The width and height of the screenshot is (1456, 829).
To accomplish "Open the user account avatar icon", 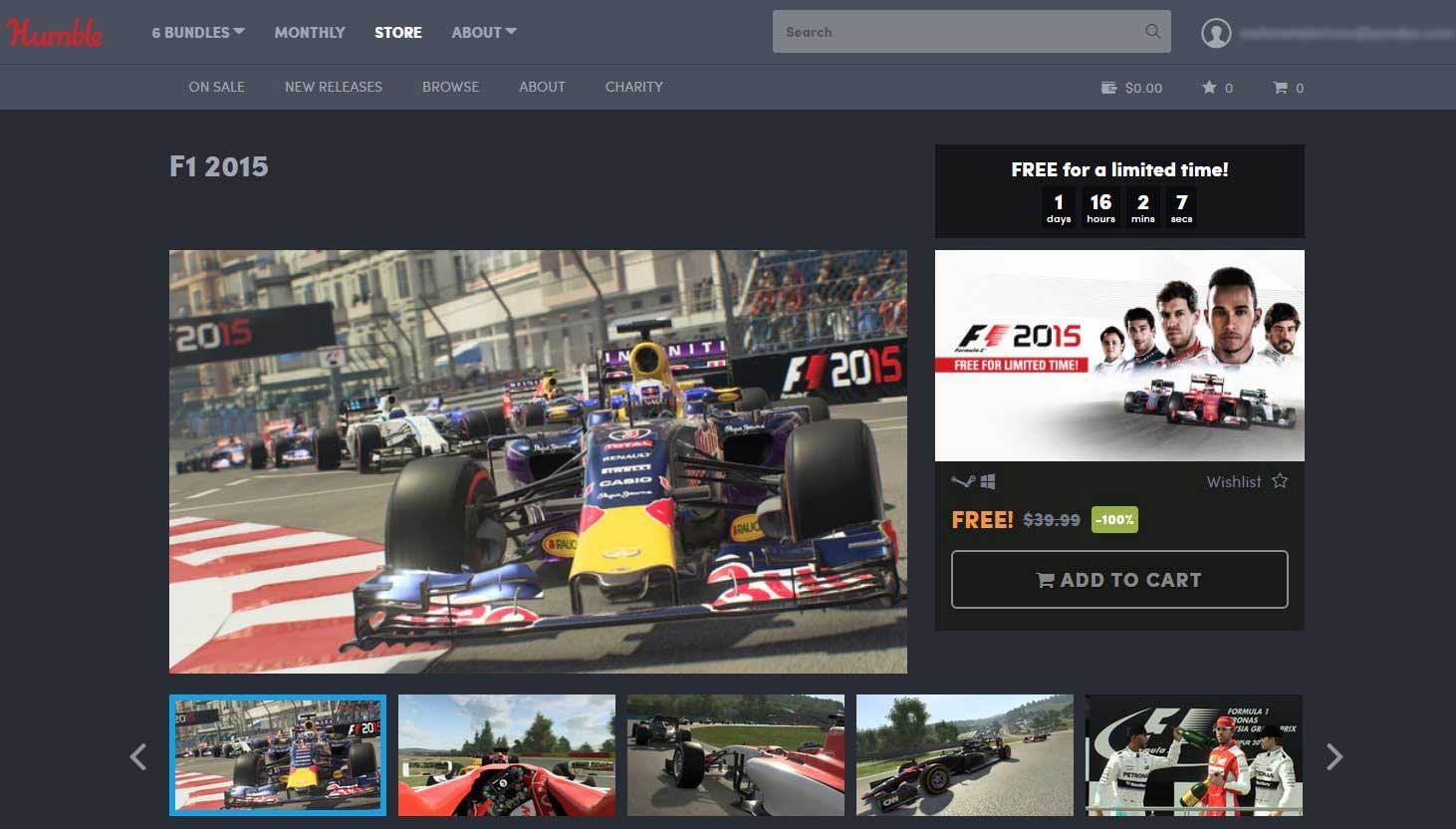I will 1215,33.
